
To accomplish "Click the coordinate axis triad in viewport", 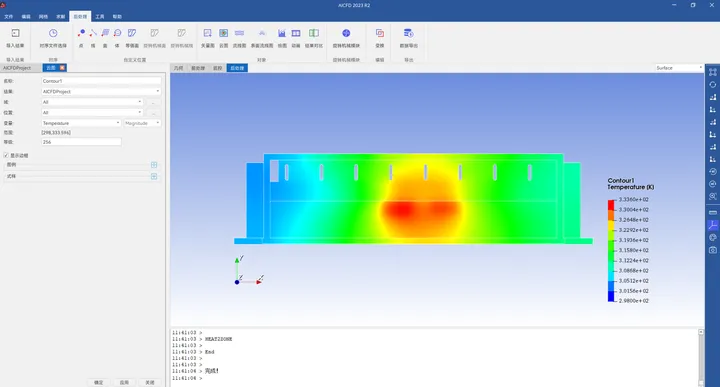I will tap(248, 271).
